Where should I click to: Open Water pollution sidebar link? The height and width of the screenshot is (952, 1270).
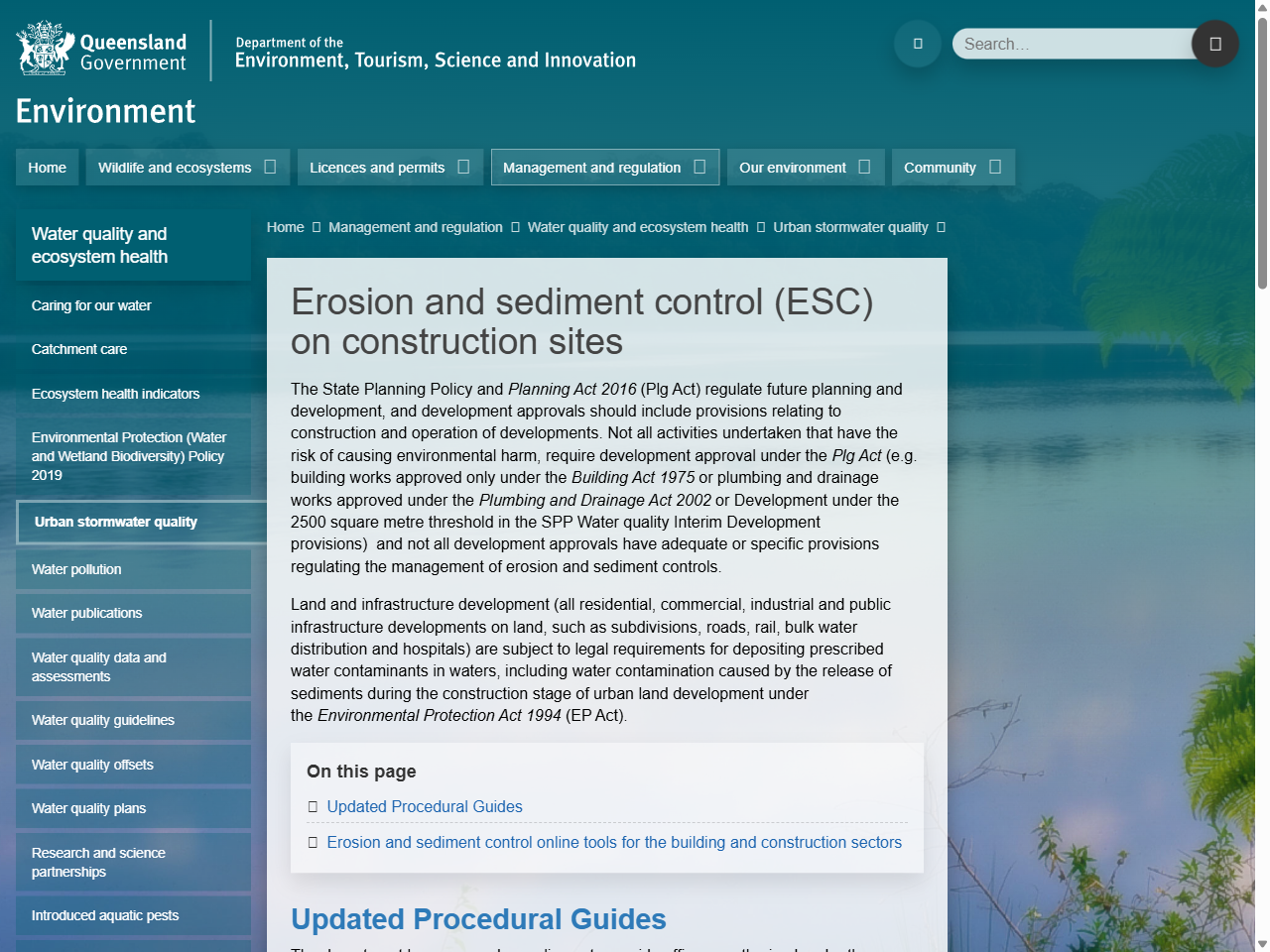(x=133, y=569)
